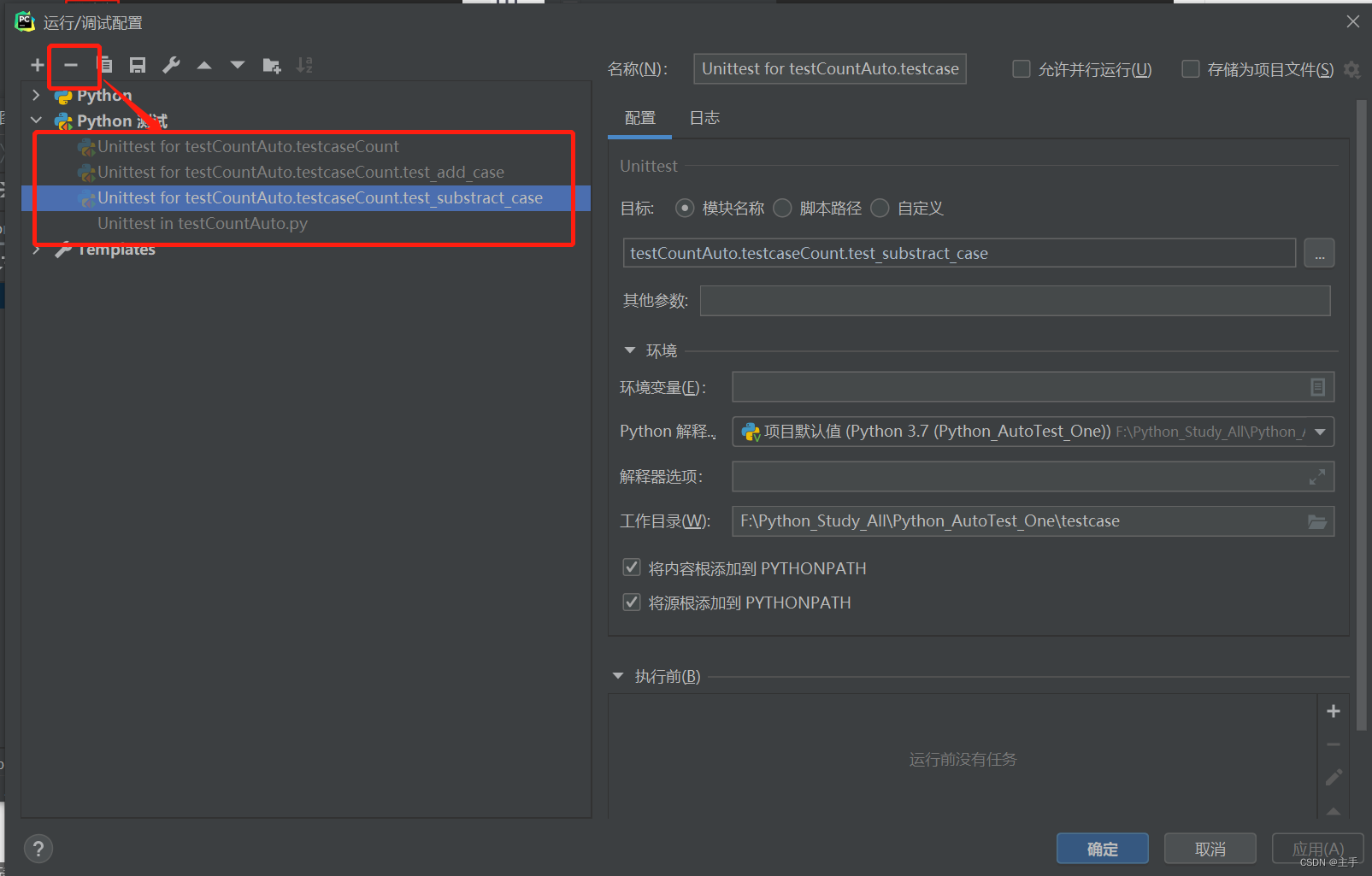The width and height of the screenshot is (1372, 876).
Task: Click the cancel button
Action: point(1210,849)
